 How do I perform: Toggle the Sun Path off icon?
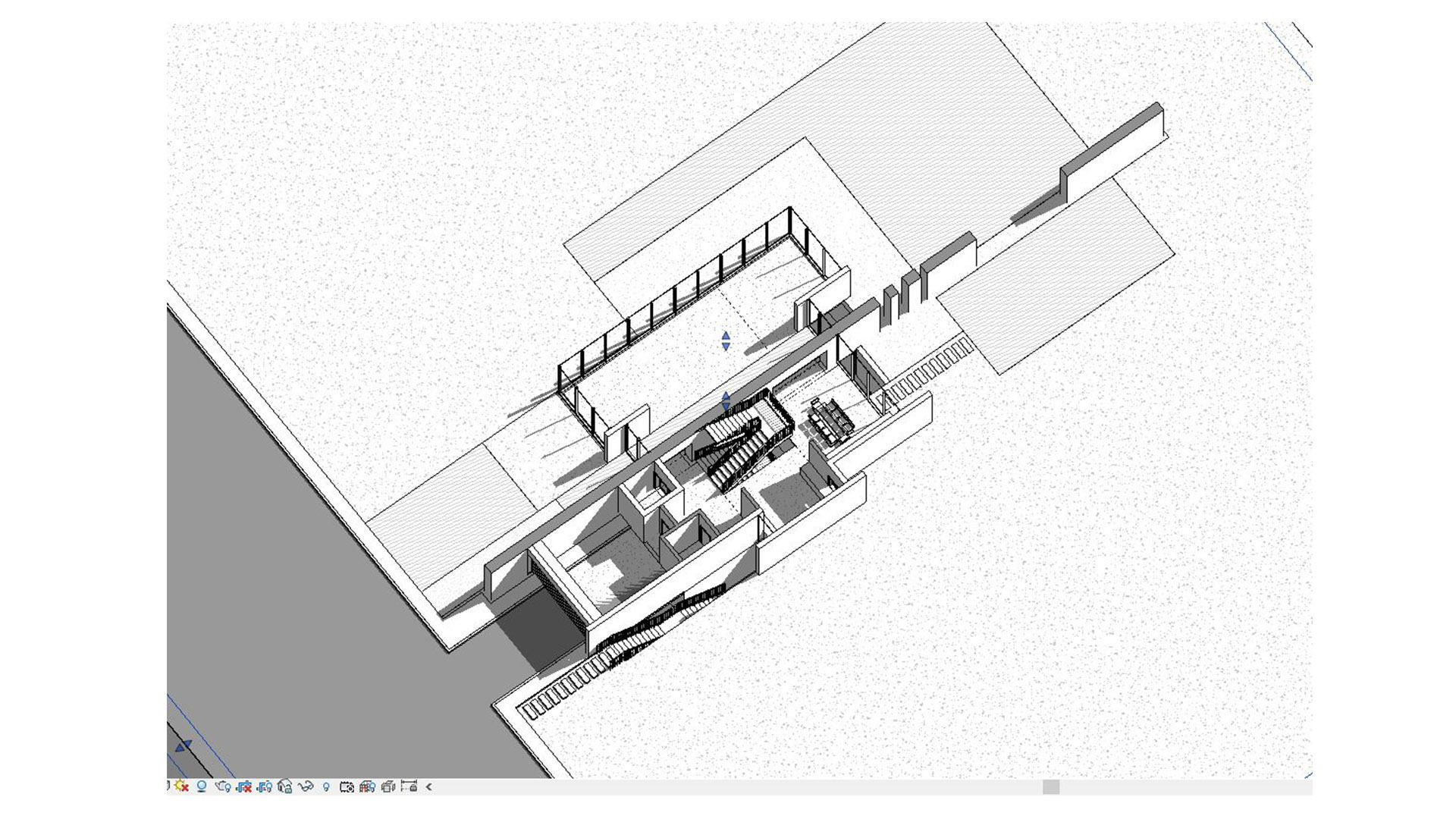coord(181,786)
